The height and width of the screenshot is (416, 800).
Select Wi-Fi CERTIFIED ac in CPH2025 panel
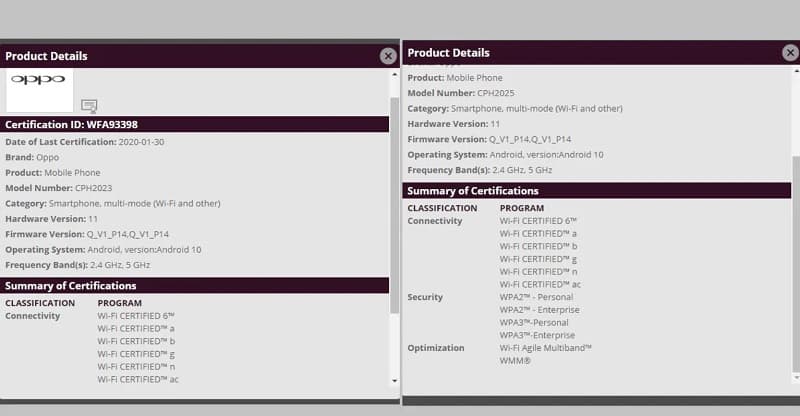click(x=540, y=284)
